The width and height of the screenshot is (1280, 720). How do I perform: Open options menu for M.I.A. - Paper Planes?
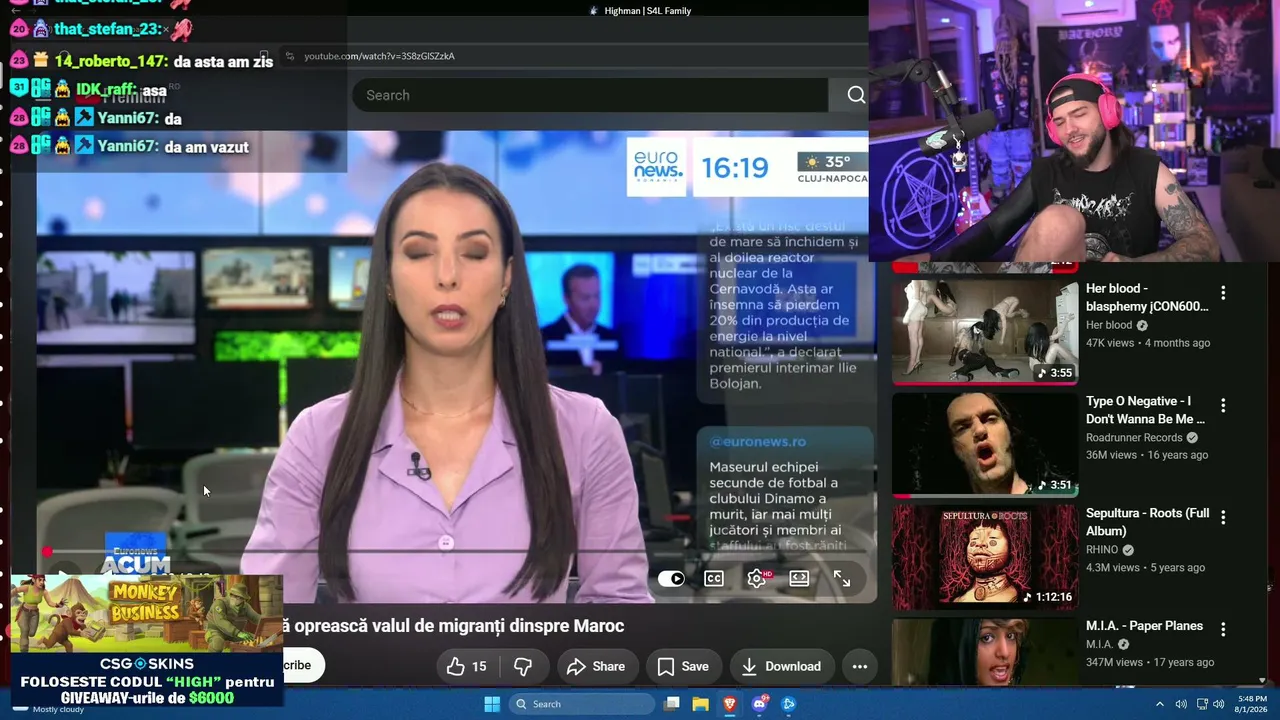tap(1223, 630)
